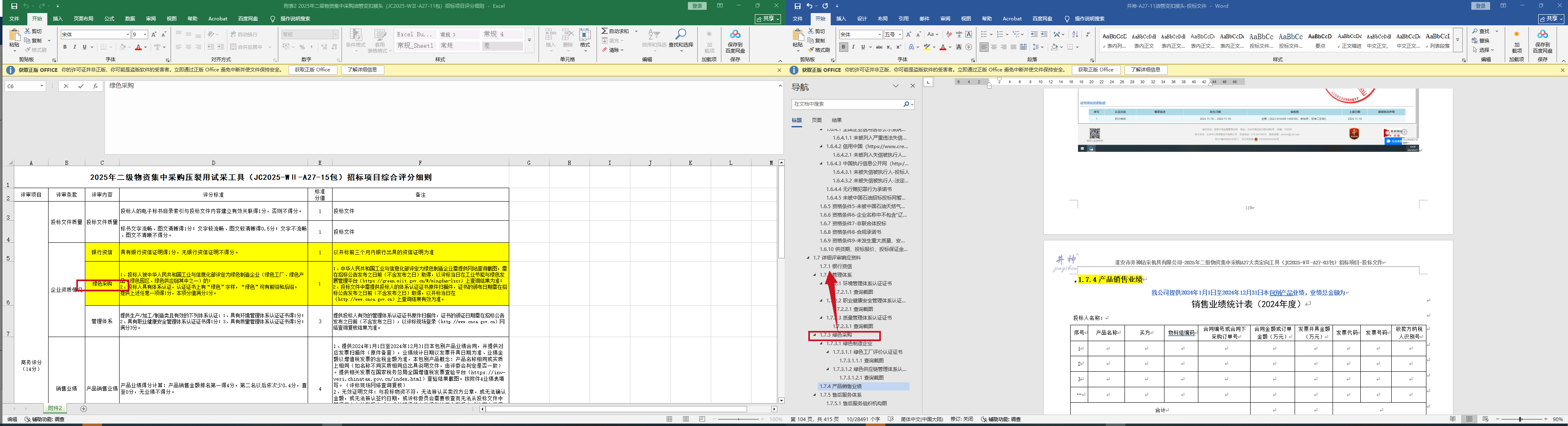Open the 公式 tab in Excel ribbon
The width and height of the screenshot is (1568, 426).
click(x=109, y=19)
